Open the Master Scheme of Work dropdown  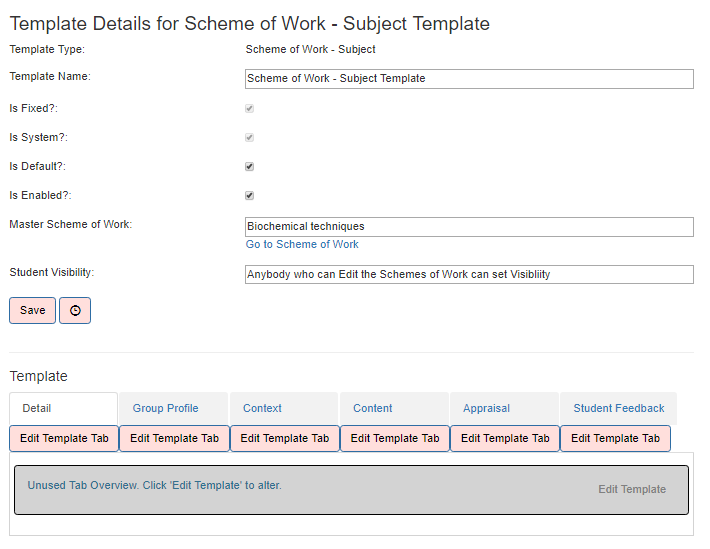coord(469,226)
